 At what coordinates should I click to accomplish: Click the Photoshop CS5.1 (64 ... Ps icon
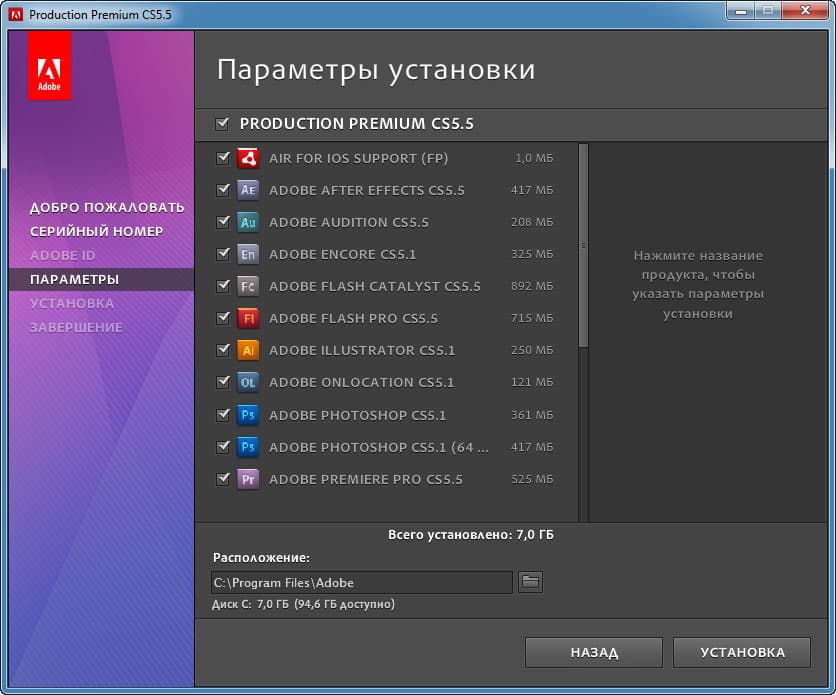pyautogui.click(x=248, y=447)
